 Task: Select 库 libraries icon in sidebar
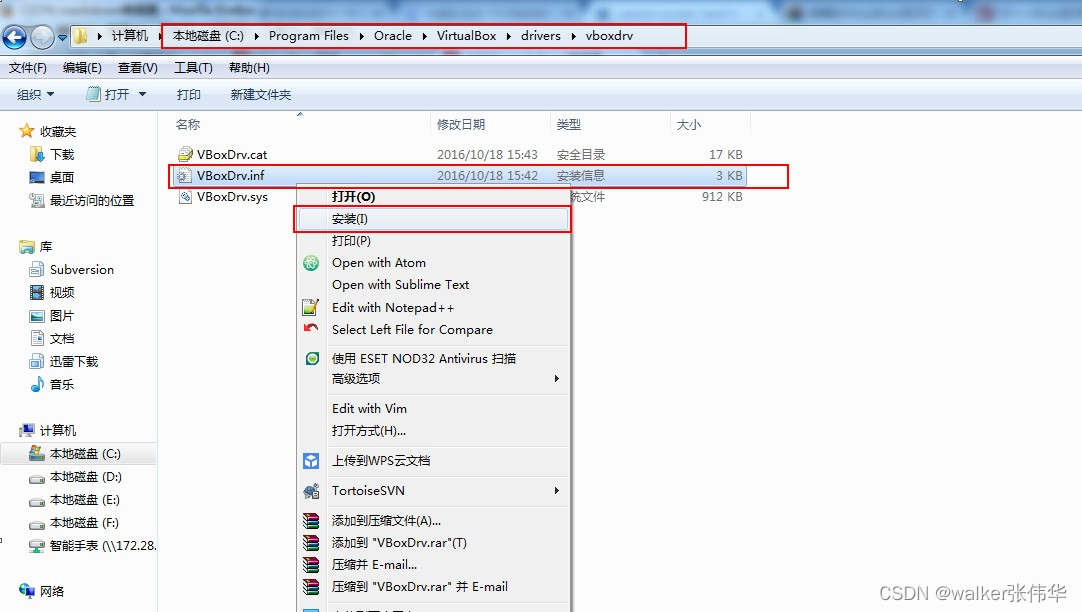(x=27, y=246)
